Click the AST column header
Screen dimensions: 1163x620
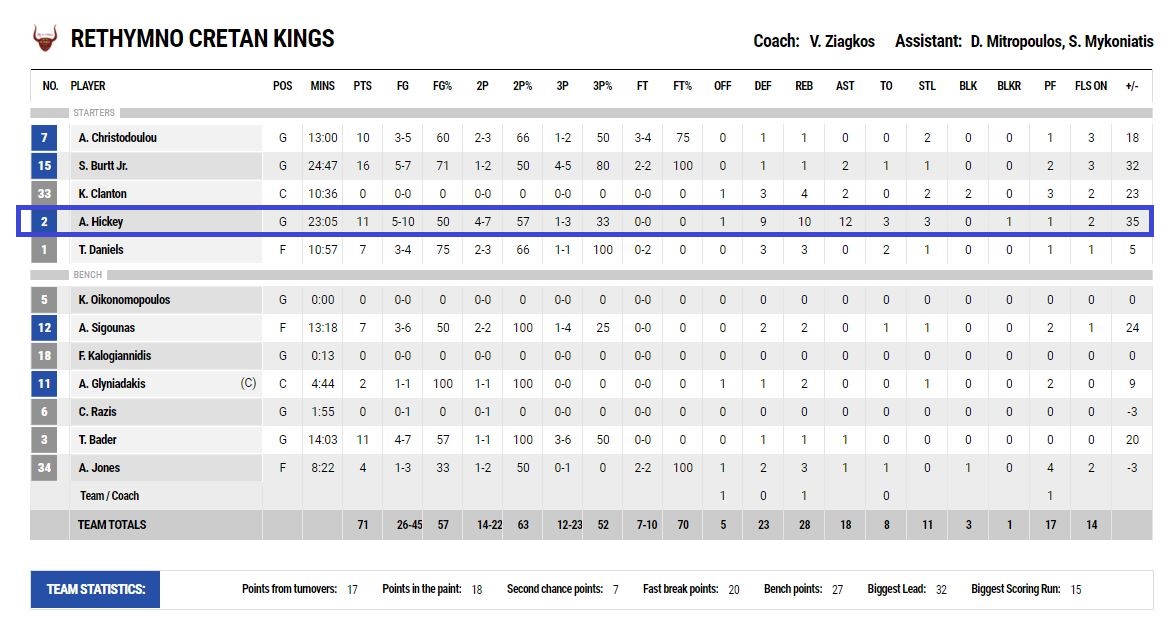845,86
